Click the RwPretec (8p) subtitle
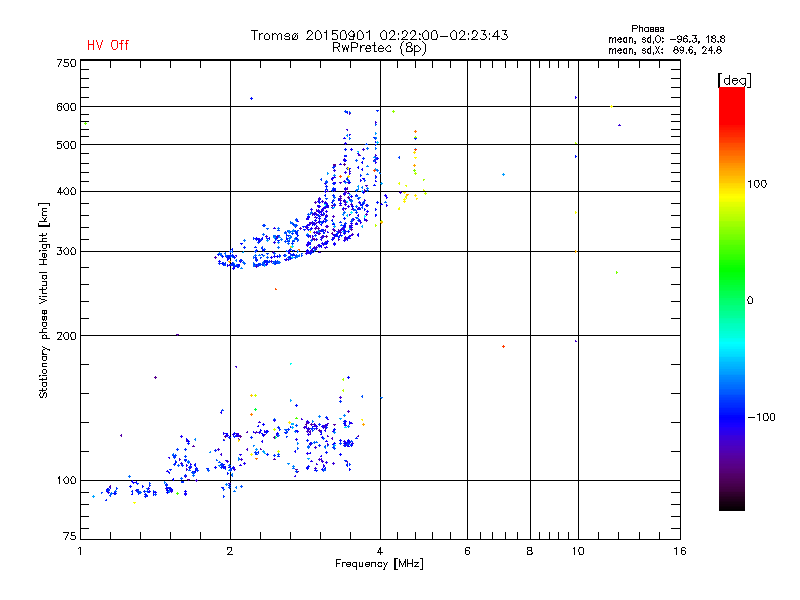 (379, 48)
